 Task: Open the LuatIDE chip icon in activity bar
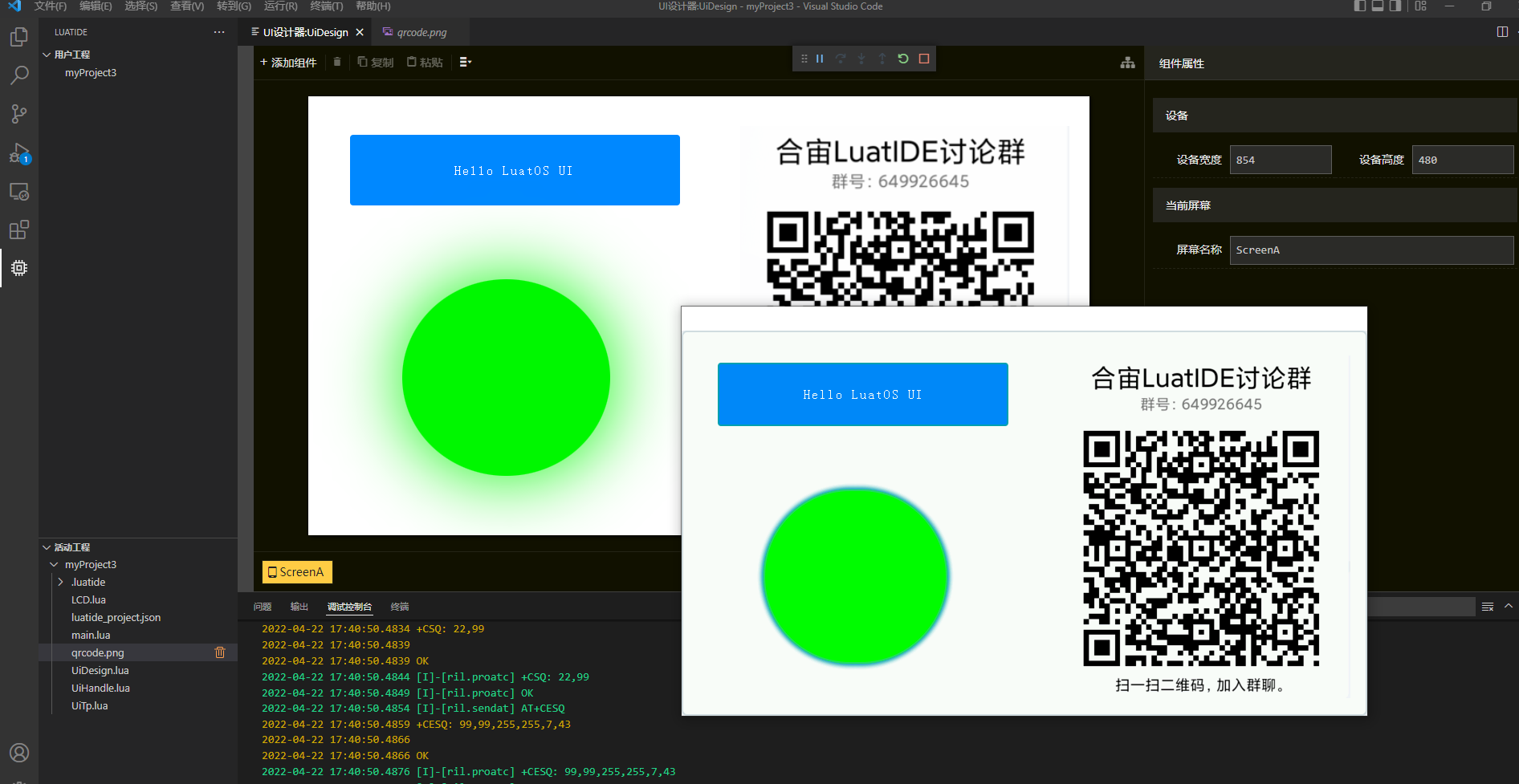pyautogui.click(x=19, y=268)
